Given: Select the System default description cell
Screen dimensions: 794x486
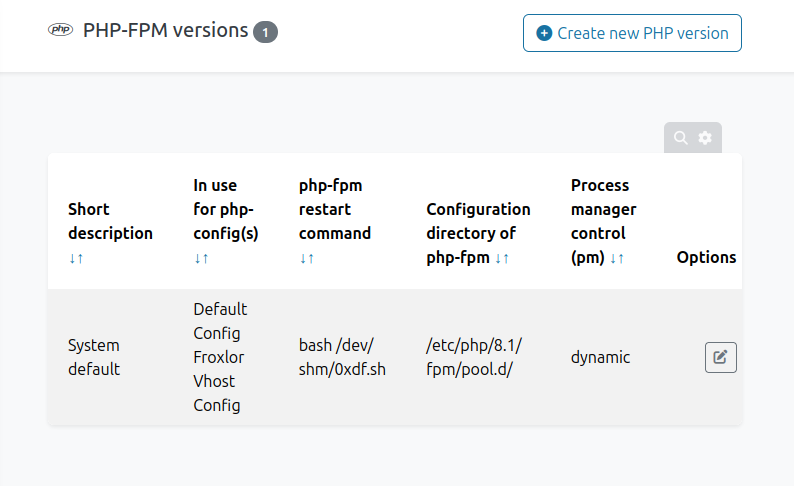Looking at the screenshot, I should [x=94, y=357].
